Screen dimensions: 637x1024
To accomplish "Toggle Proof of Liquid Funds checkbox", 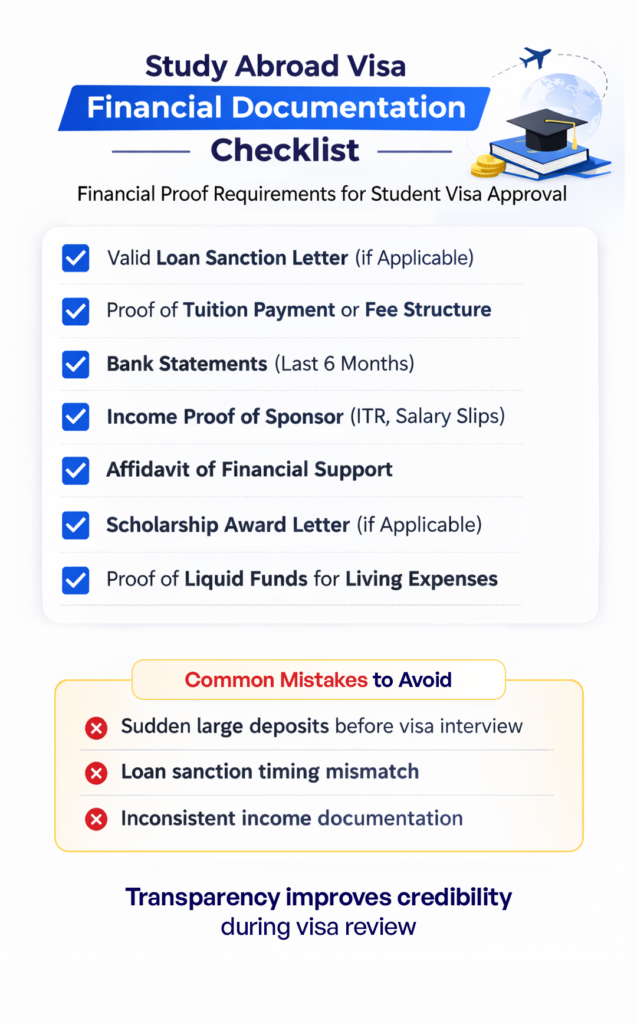I will click(75, 579).
